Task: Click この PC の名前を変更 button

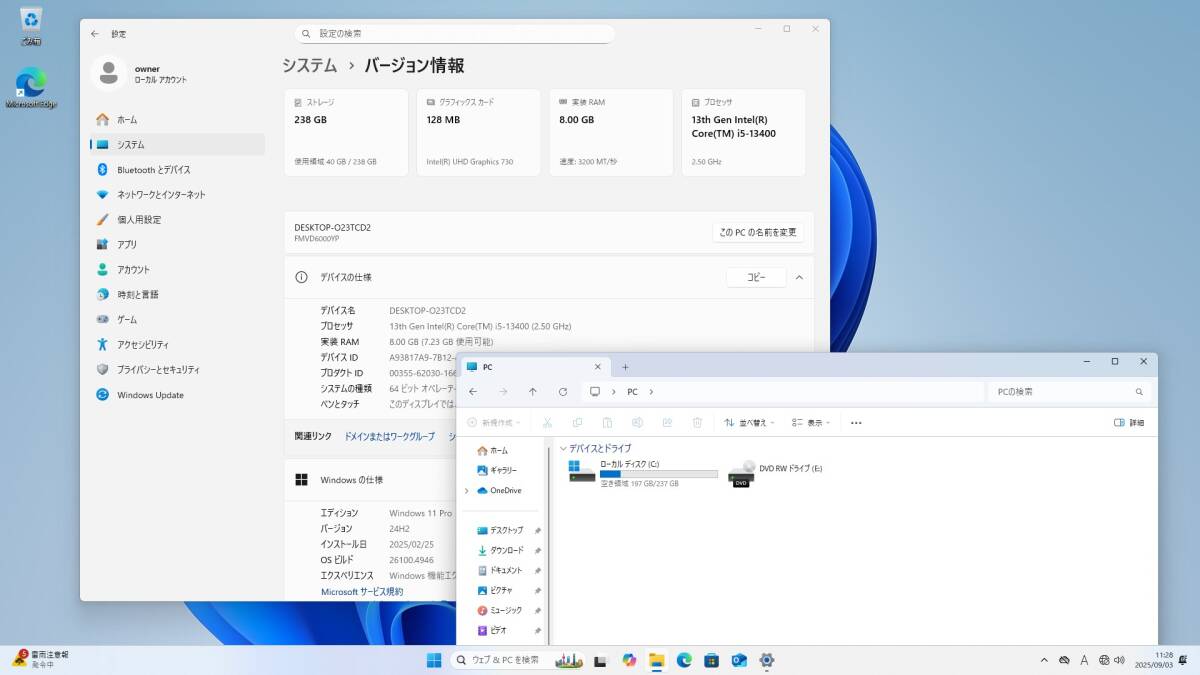Action: (758, 232)
